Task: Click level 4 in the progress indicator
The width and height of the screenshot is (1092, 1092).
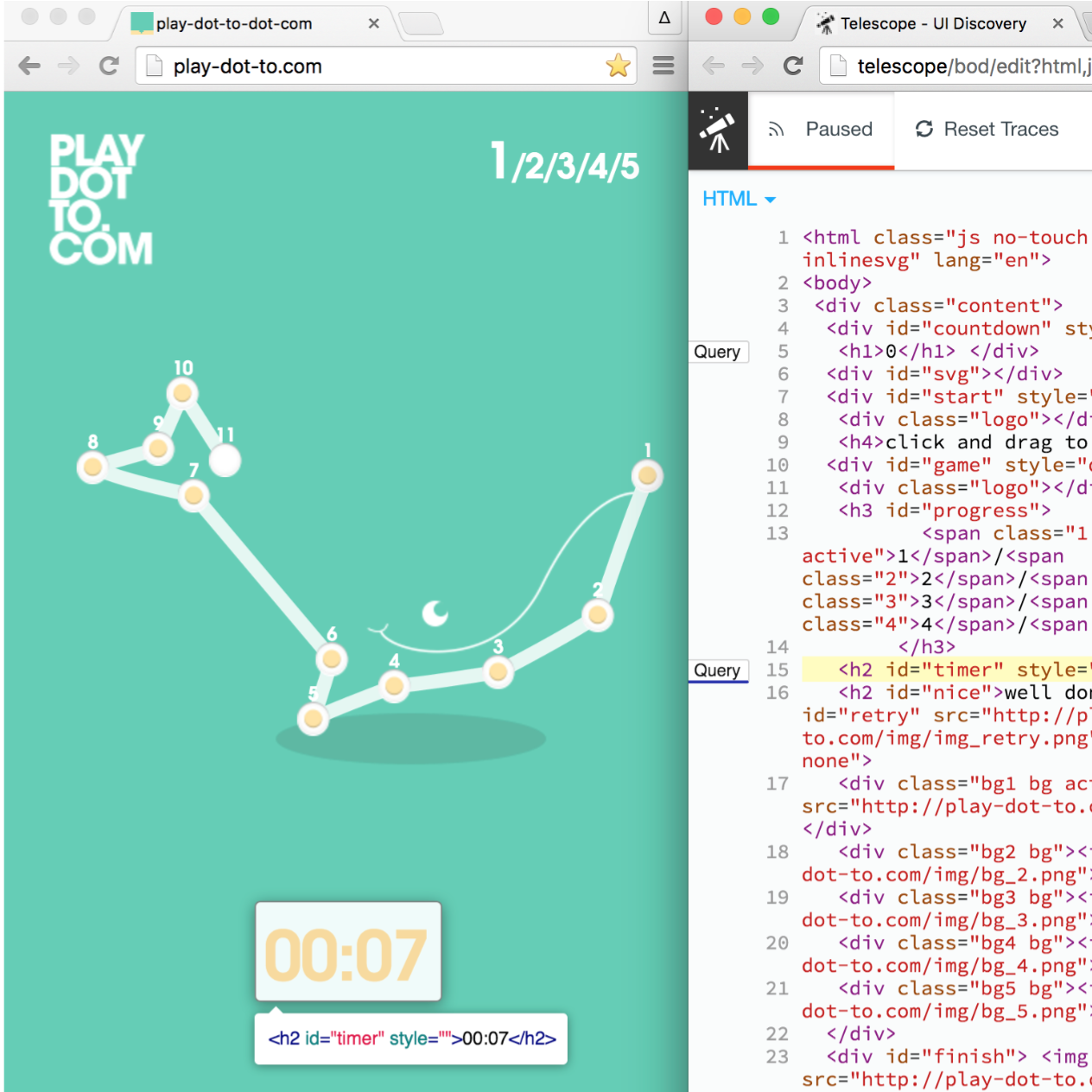Action: click(x=598, y=168)
